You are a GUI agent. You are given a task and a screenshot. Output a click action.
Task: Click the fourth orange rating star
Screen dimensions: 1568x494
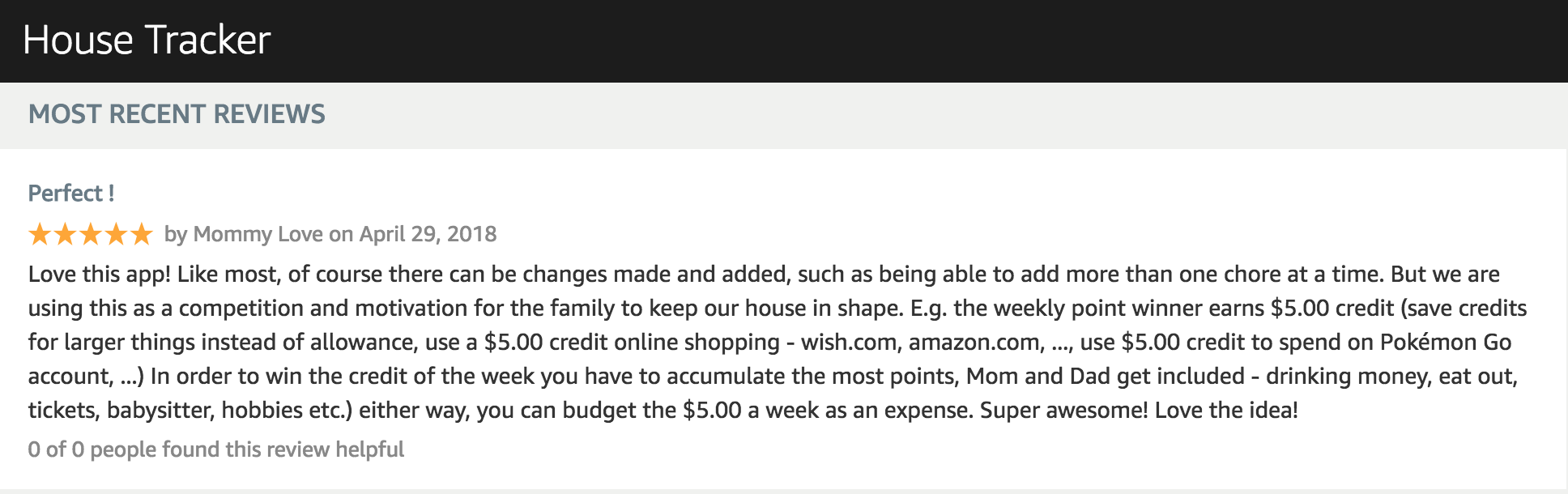coord(117,235)
